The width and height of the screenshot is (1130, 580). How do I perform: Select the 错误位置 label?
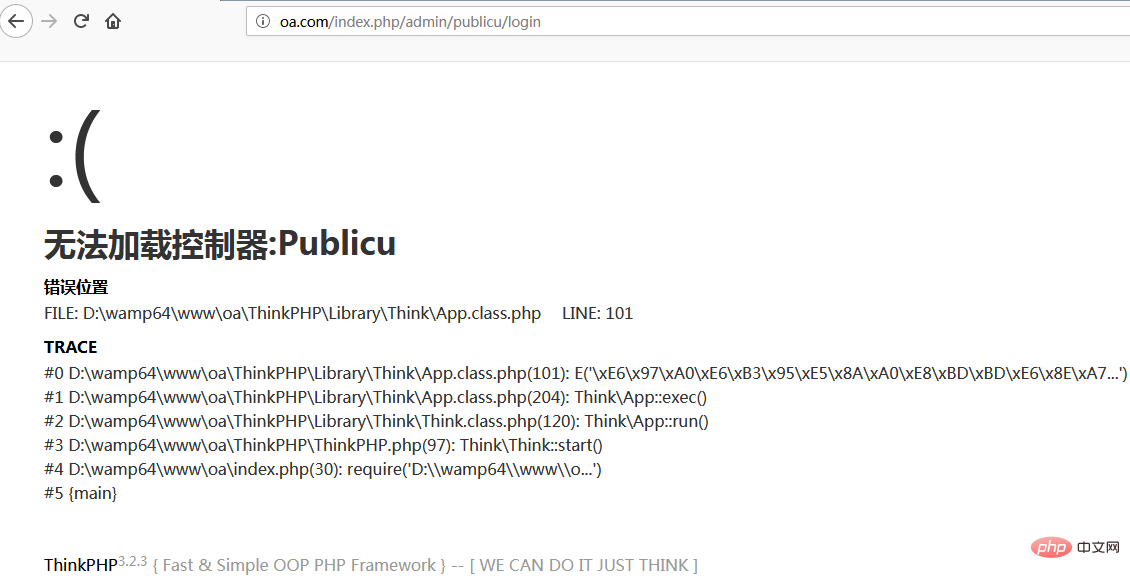pyautogui.click(x=76, y=287)
